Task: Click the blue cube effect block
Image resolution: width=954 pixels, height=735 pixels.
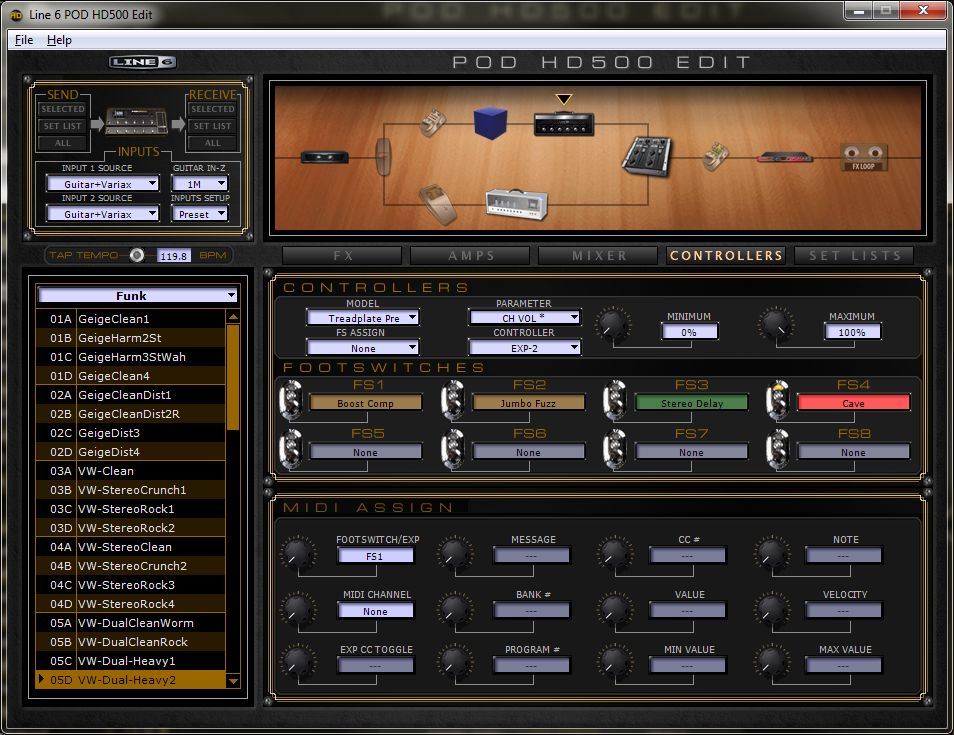Action: (490, 123)
